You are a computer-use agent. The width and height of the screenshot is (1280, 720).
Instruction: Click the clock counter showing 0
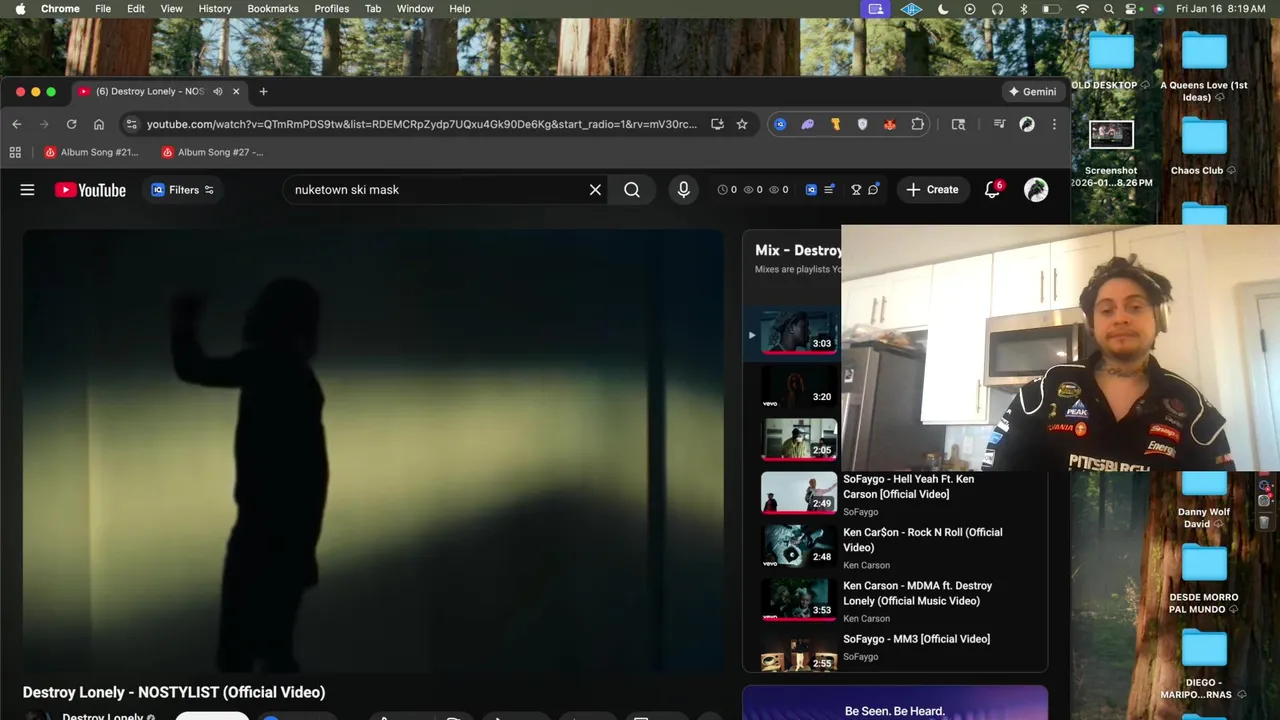tap(727, 190)
